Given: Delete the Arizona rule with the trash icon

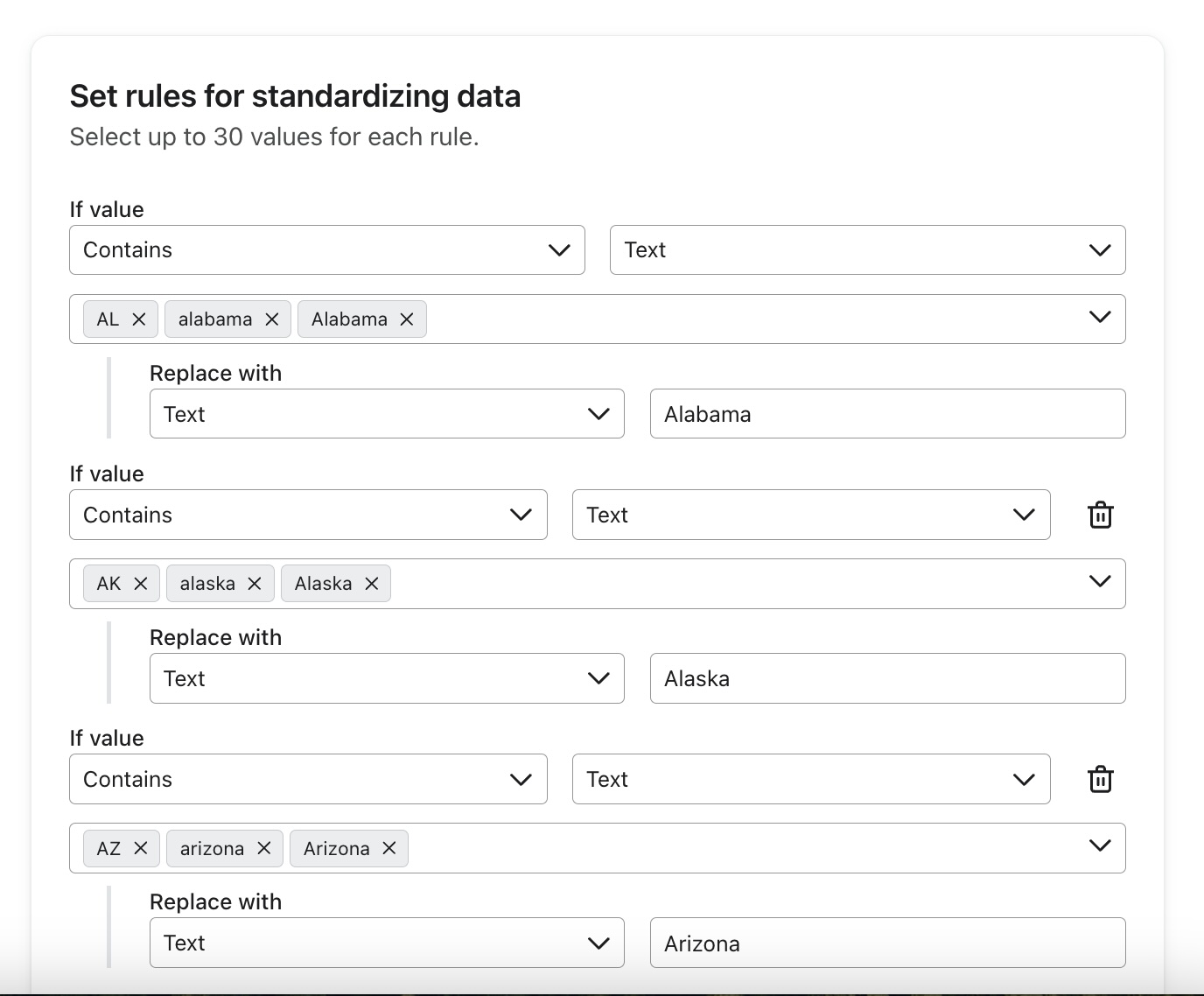Looking at the screenshot, I should pos(1100,779).
